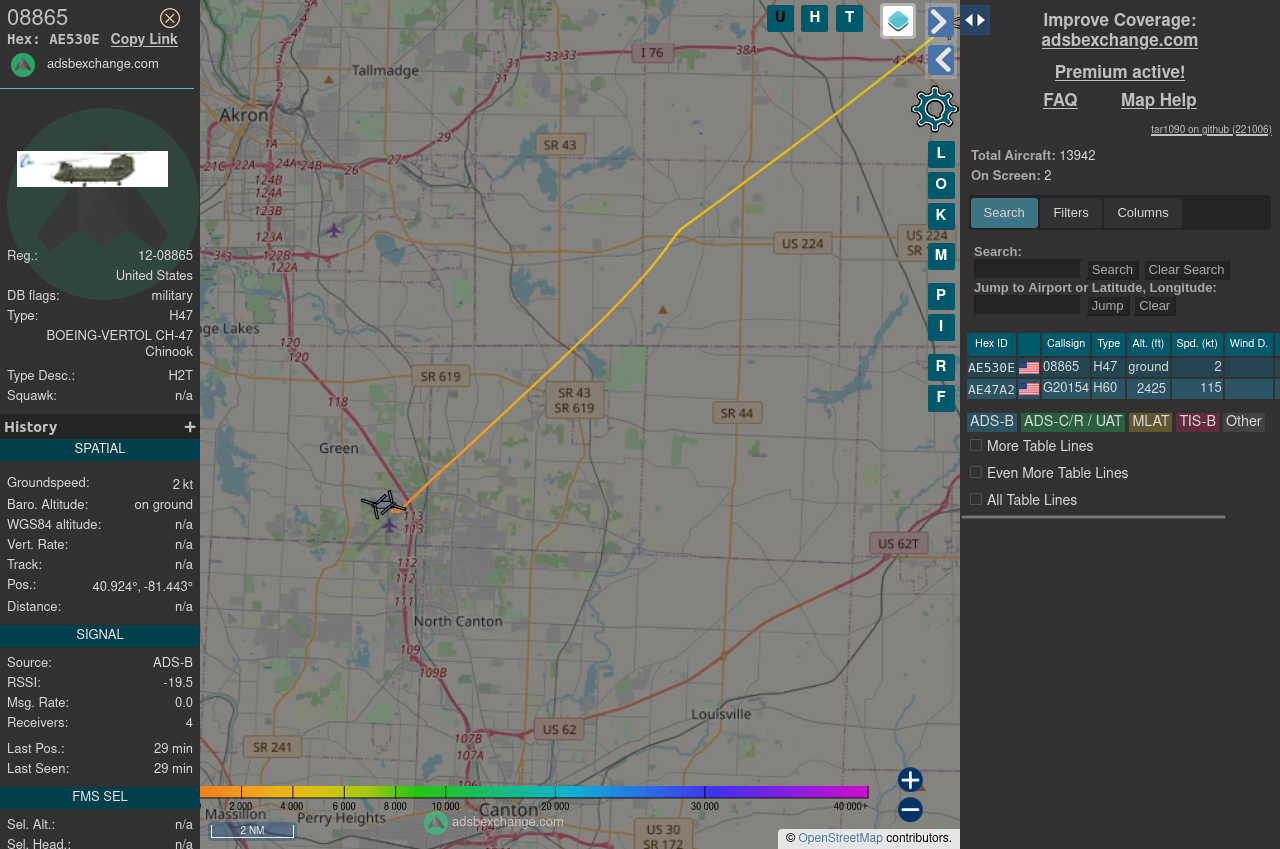
Task: Toggle the O map option button
Action: click(941, 185)
